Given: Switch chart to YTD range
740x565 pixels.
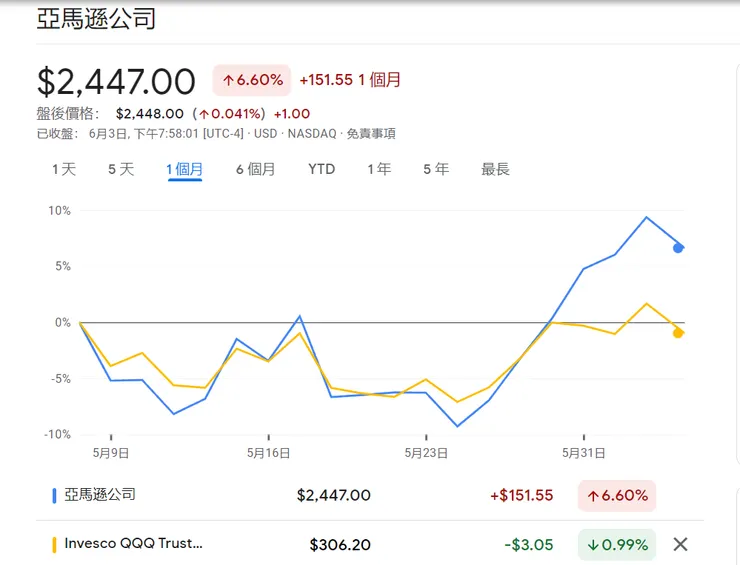Looking at the screenshot, I should (x=321, y=169).
